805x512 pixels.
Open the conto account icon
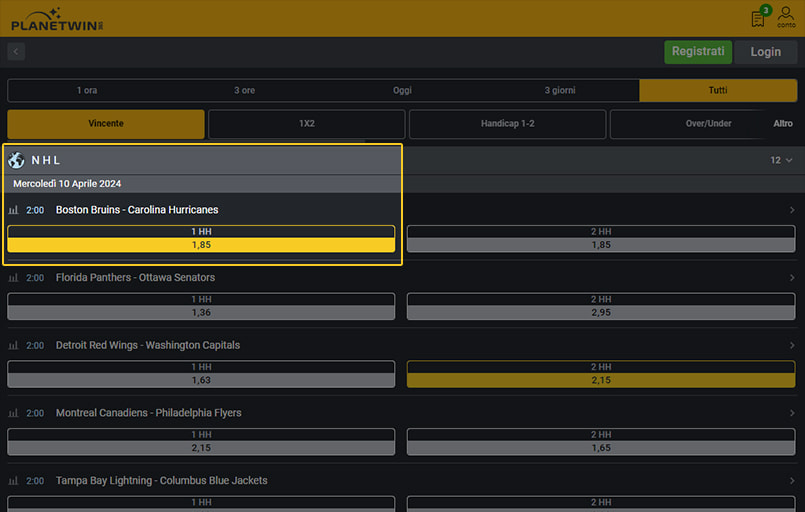click(785, 17)
